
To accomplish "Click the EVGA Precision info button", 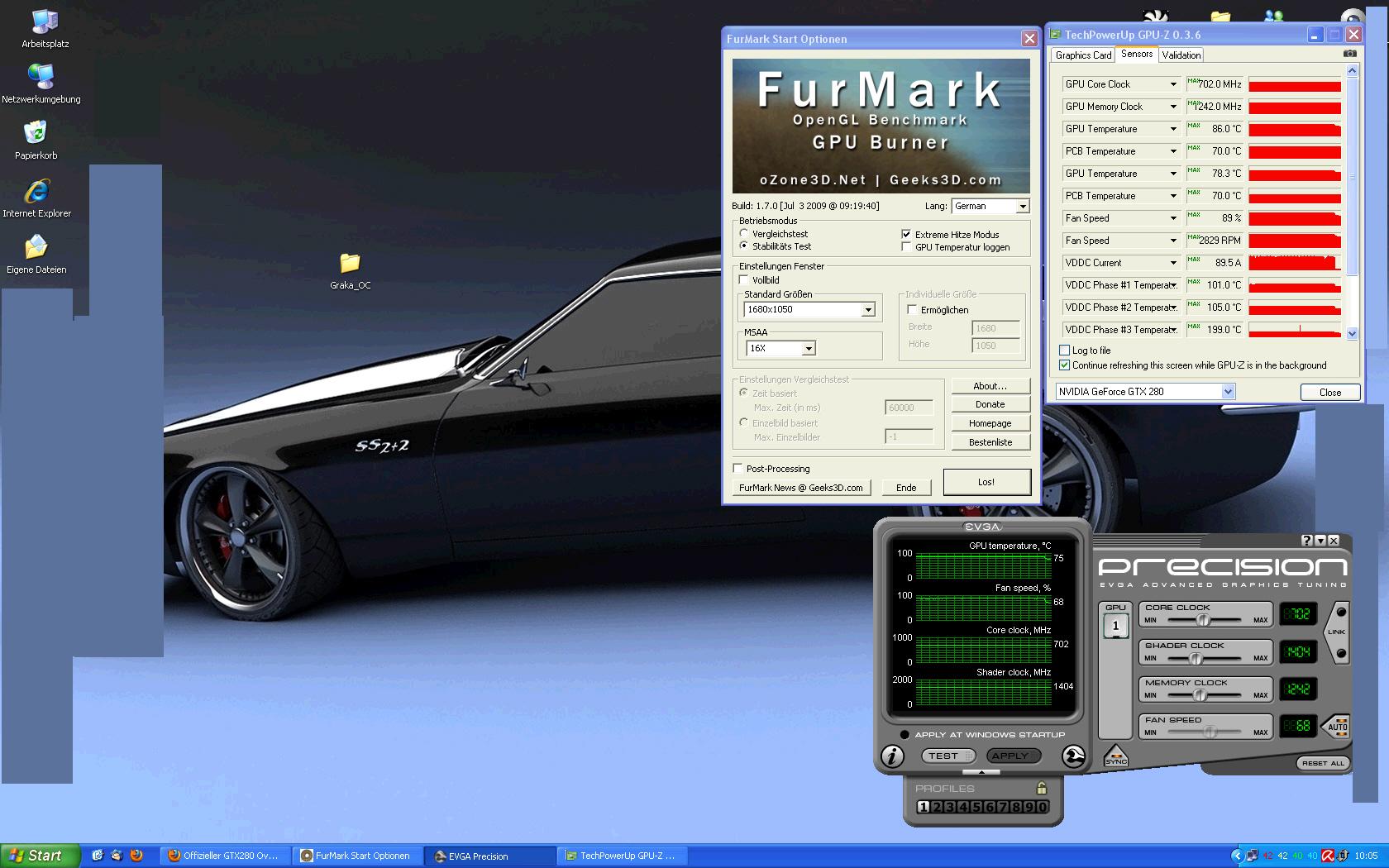I will 892,756.
